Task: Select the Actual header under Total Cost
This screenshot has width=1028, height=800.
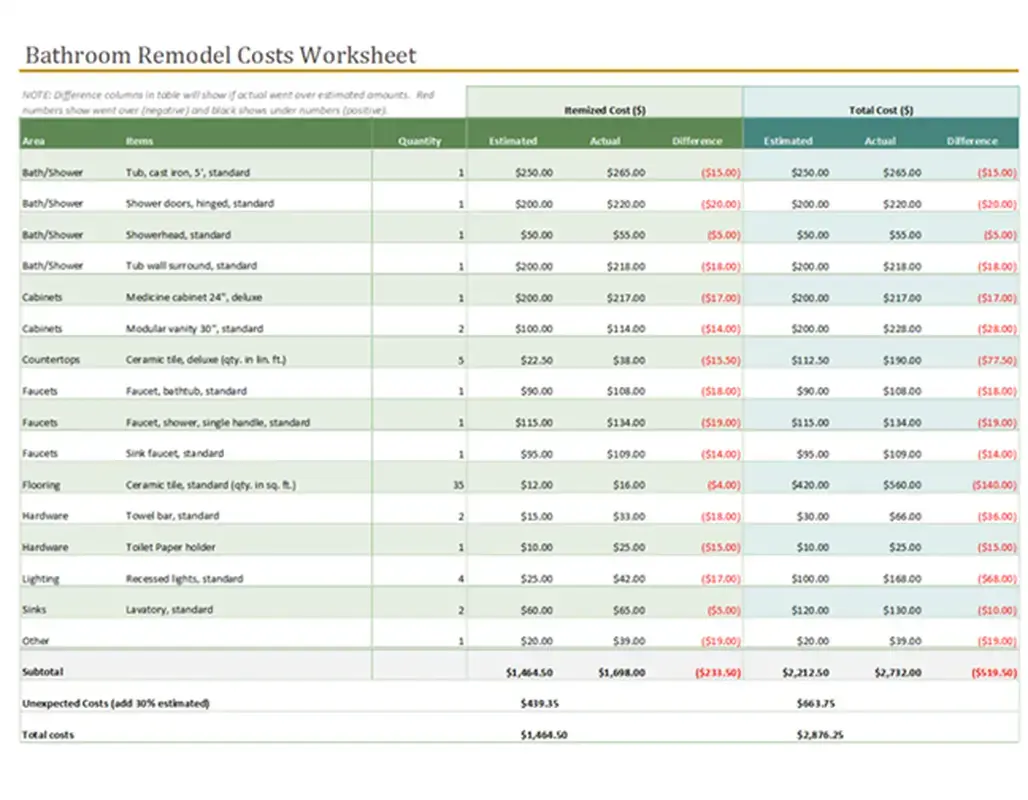Action: point(879,141)
